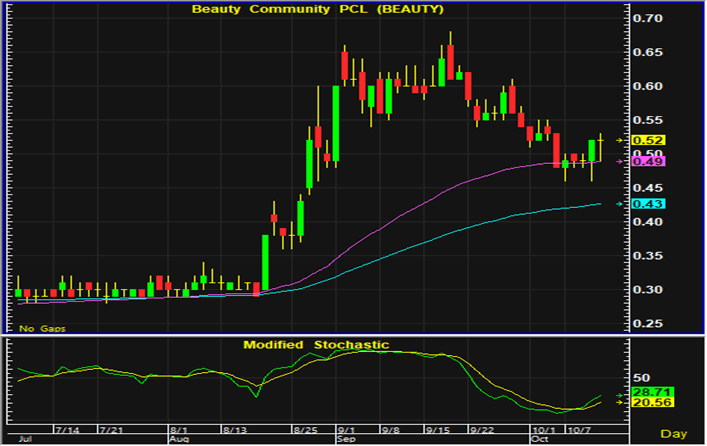Select the Modified Stochastic indicator title

(316, 345)
